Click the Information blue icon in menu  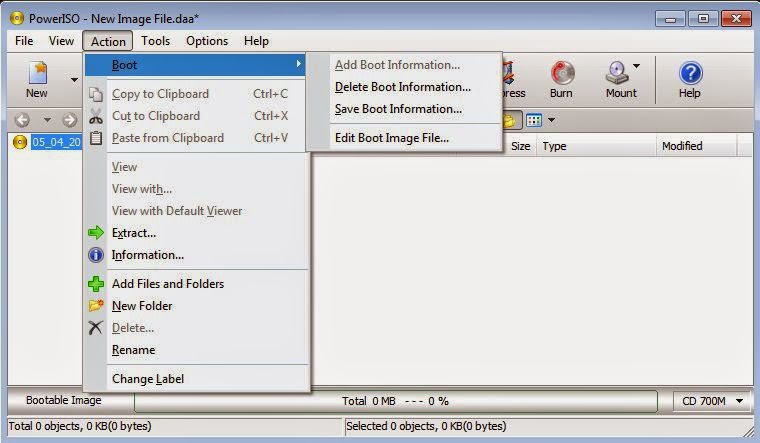coord(96,255)
